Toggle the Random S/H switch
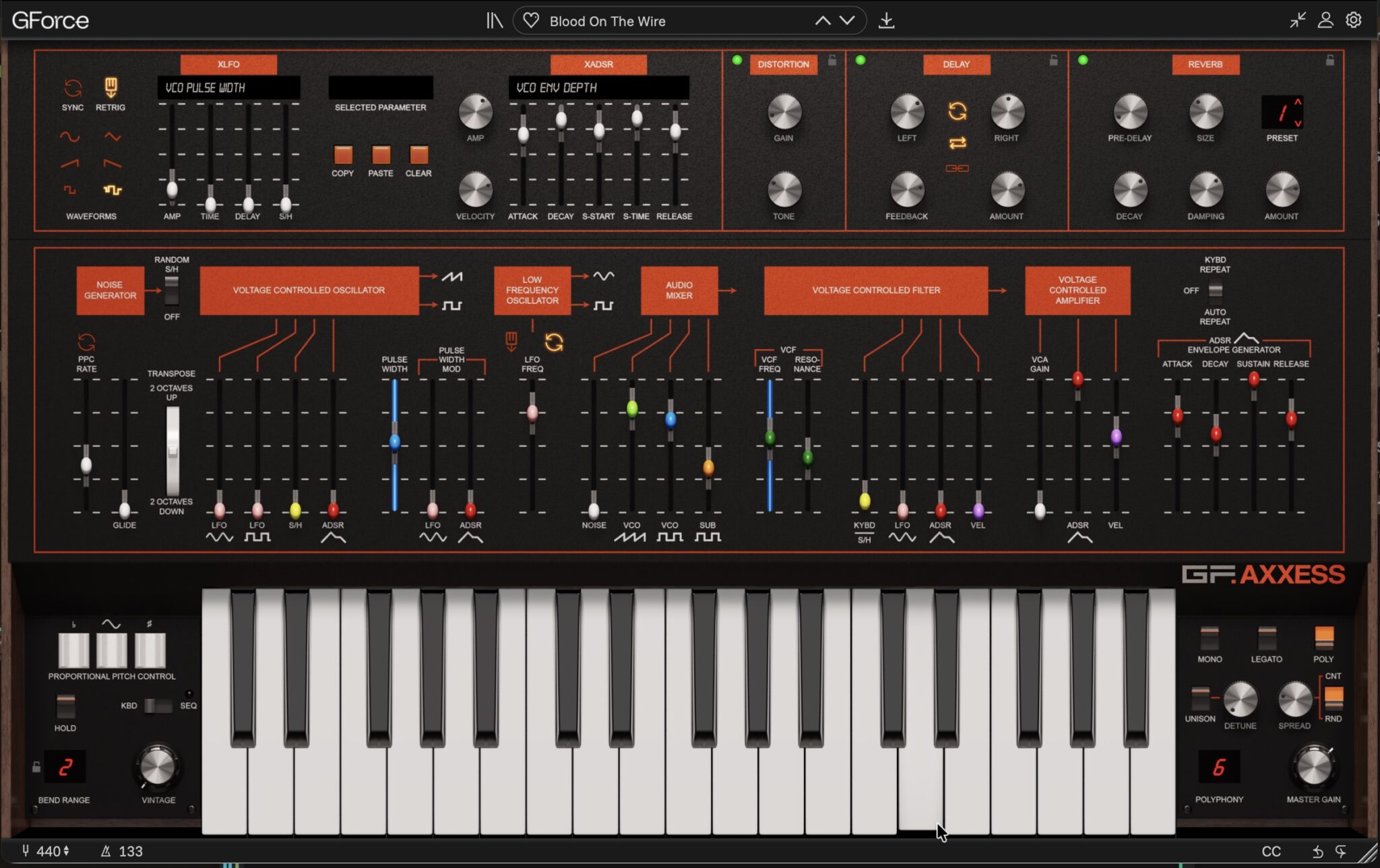The image size is (1380, 868). point(172,290)
